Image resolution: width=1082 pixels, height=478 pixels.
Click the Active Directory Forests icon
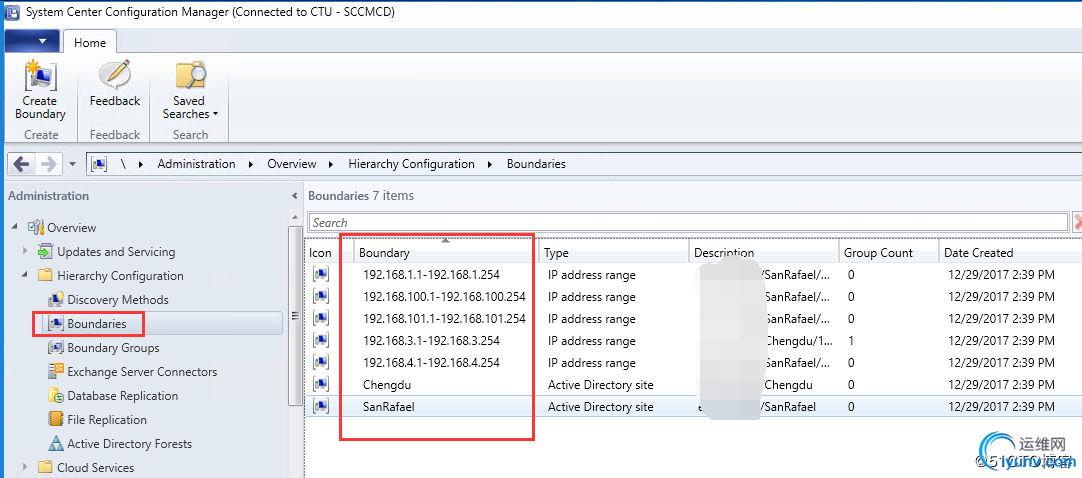click(x=56, y=444)
